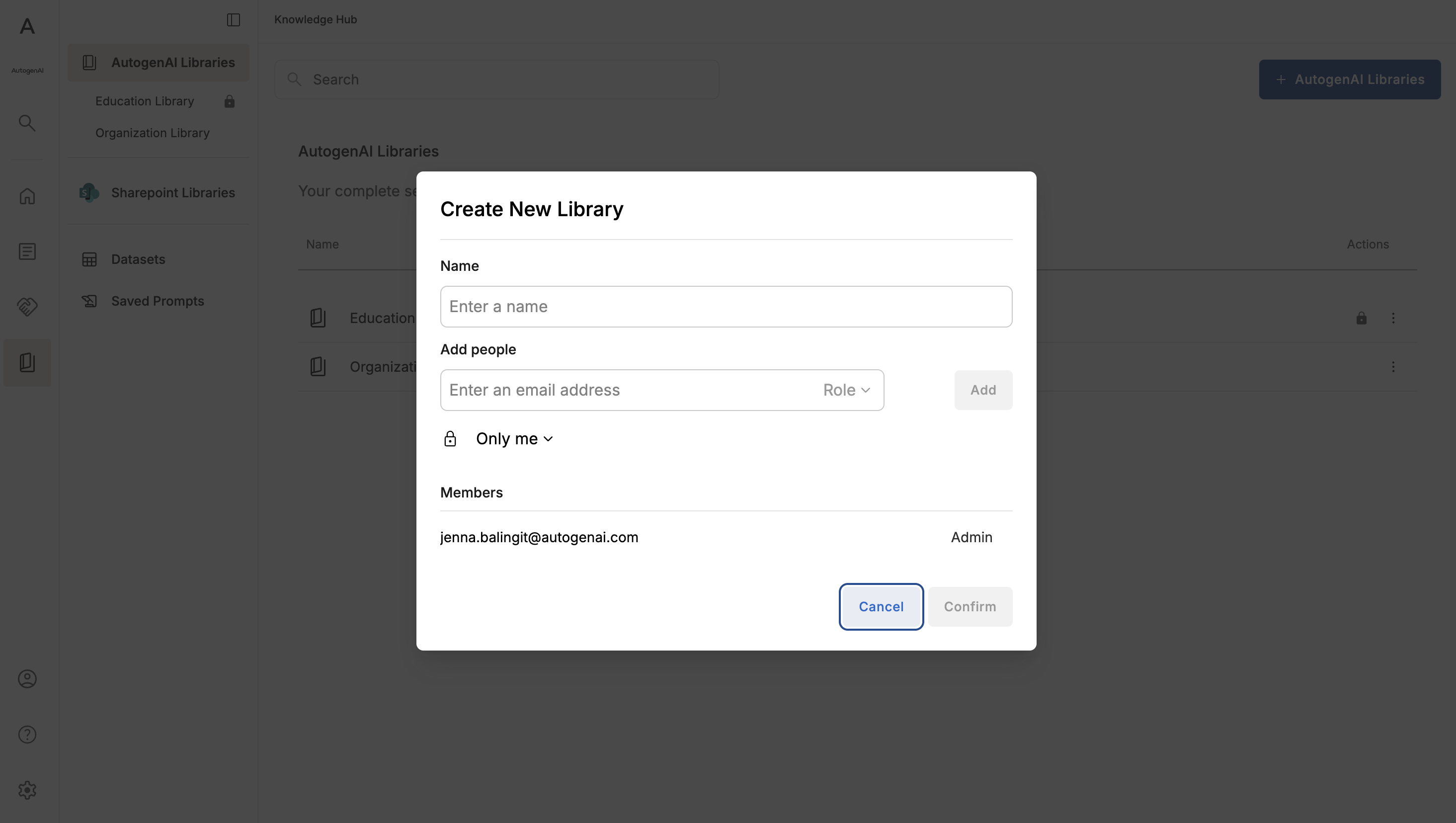The image size is (1456, 823).
Task: Select Sharepoint Libraries in sidebar
Action: tap(158, 193)
